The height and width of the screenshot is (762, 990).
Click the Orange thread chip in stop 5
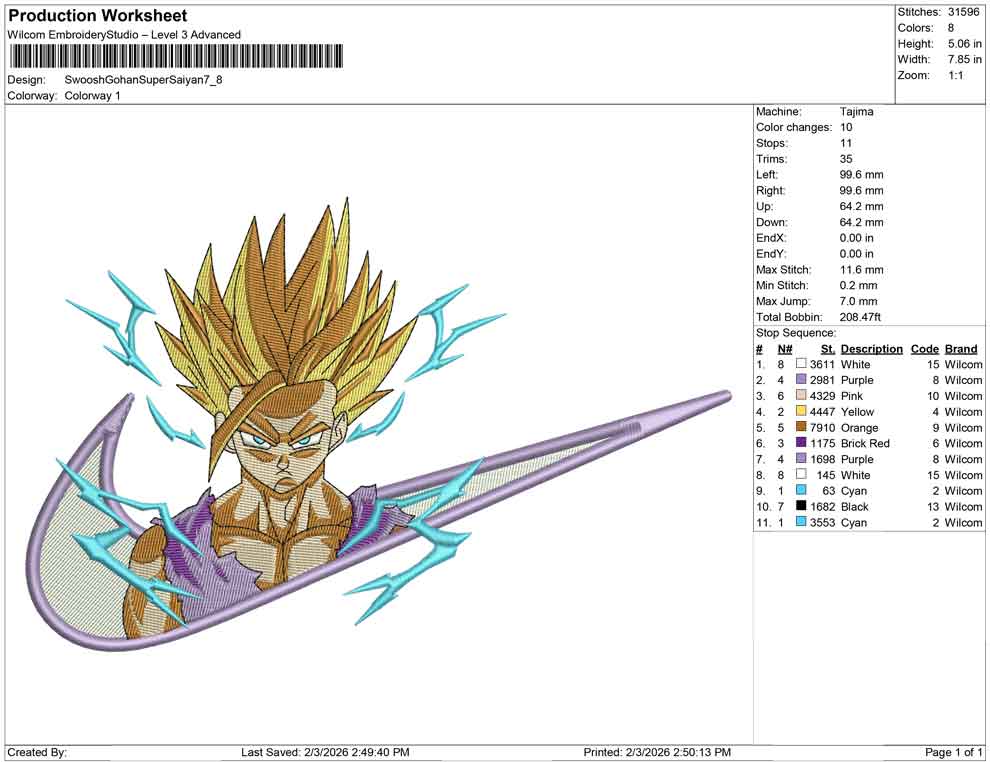pyautogui.click(x=799, y=427)
